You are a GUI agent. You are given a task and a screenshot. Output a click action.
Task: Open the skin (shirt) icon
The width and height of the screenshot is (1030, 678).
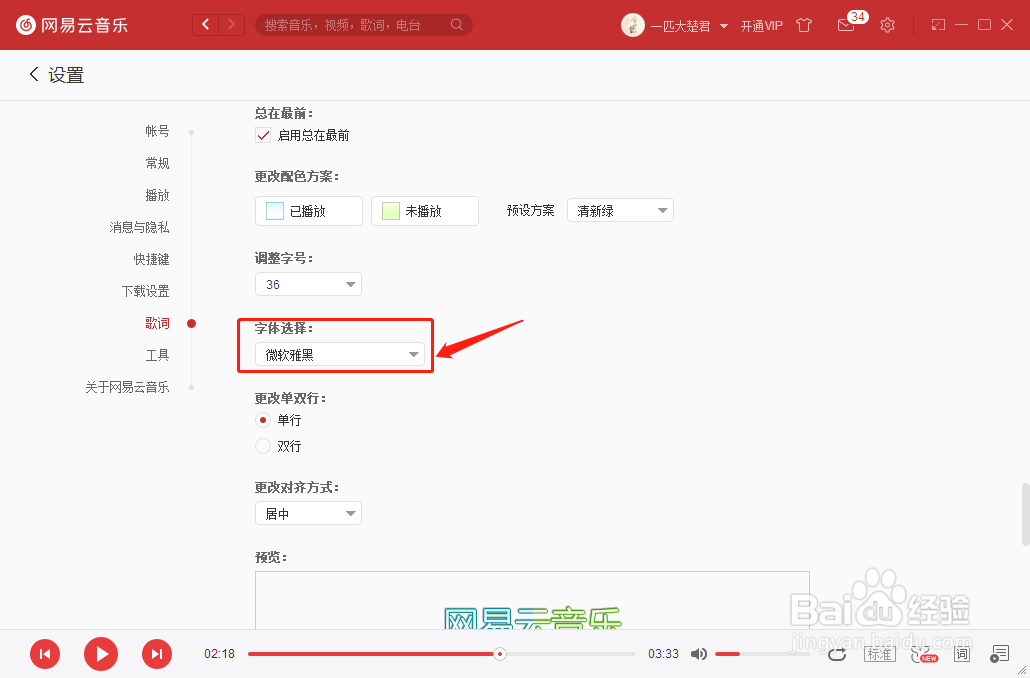[804, 26]
